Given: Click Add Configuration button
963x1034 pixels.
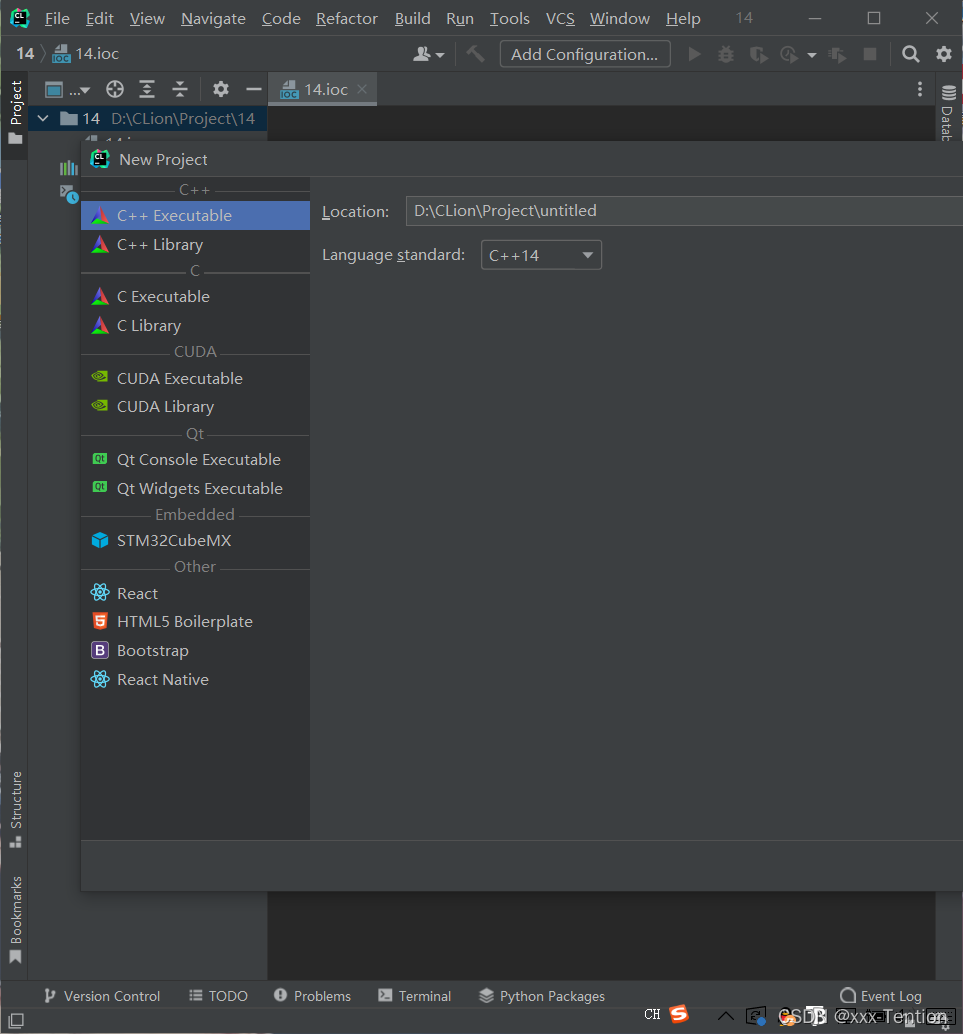Looking at the screenshot, I should pyautogui.click(x=584, y=54).
